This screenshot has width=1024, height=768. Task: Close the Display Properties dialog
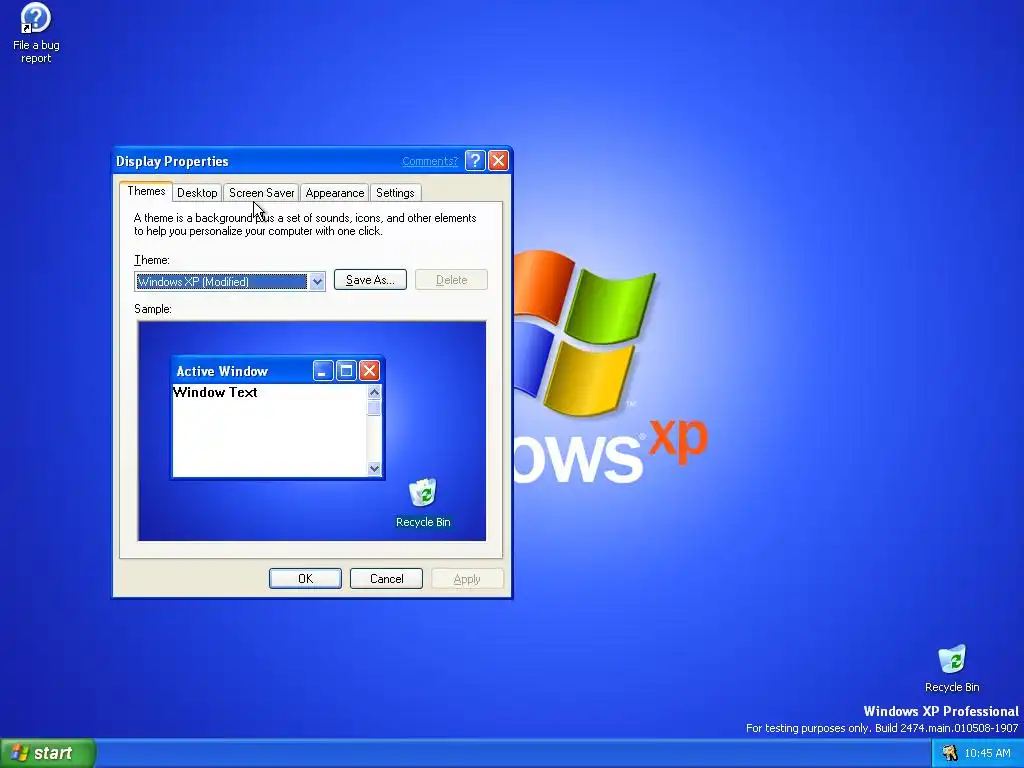tap(498, 161)
